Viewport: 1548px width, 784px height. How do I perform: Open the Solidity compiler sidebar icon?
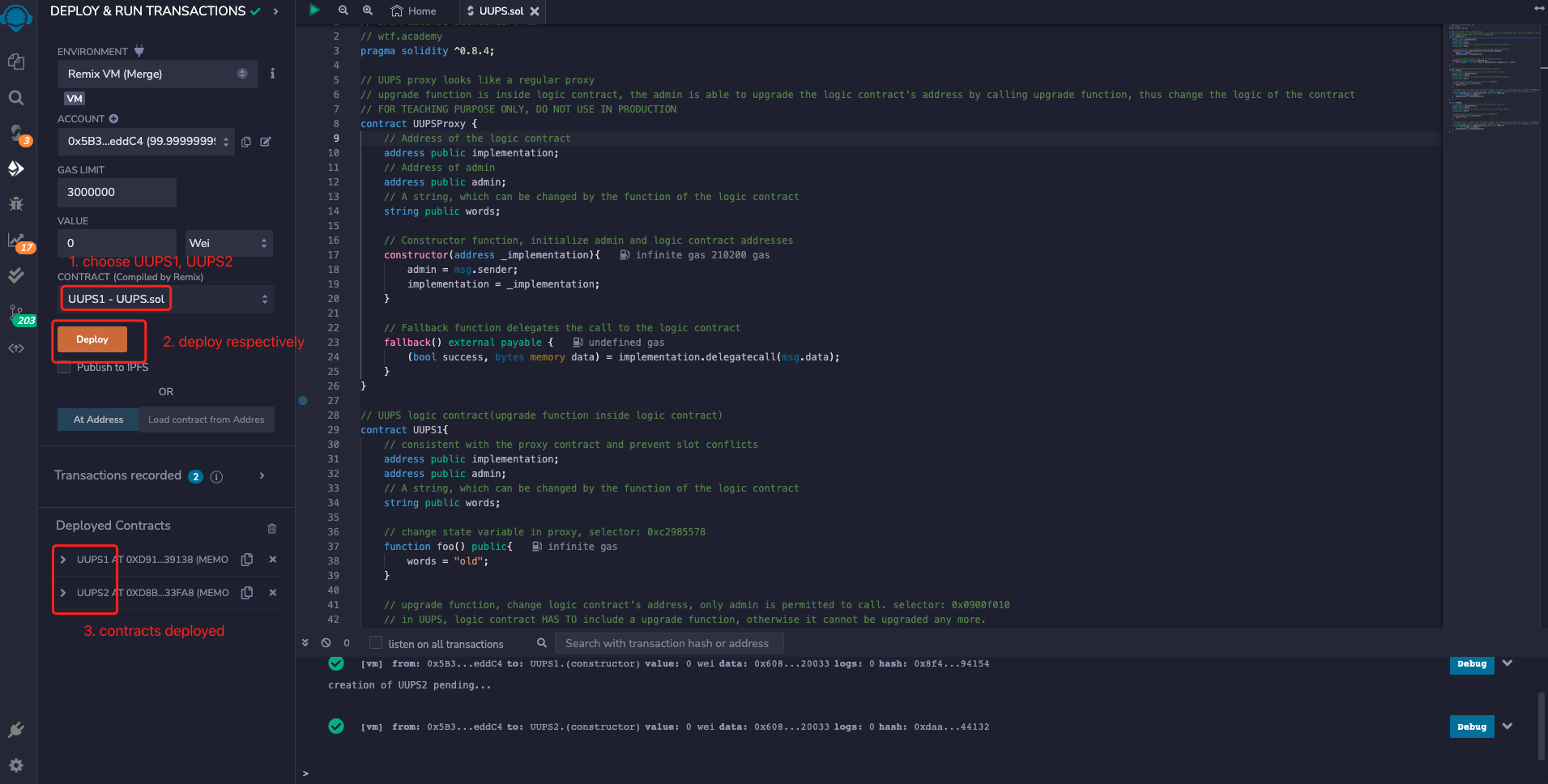(x=16, y=133)
